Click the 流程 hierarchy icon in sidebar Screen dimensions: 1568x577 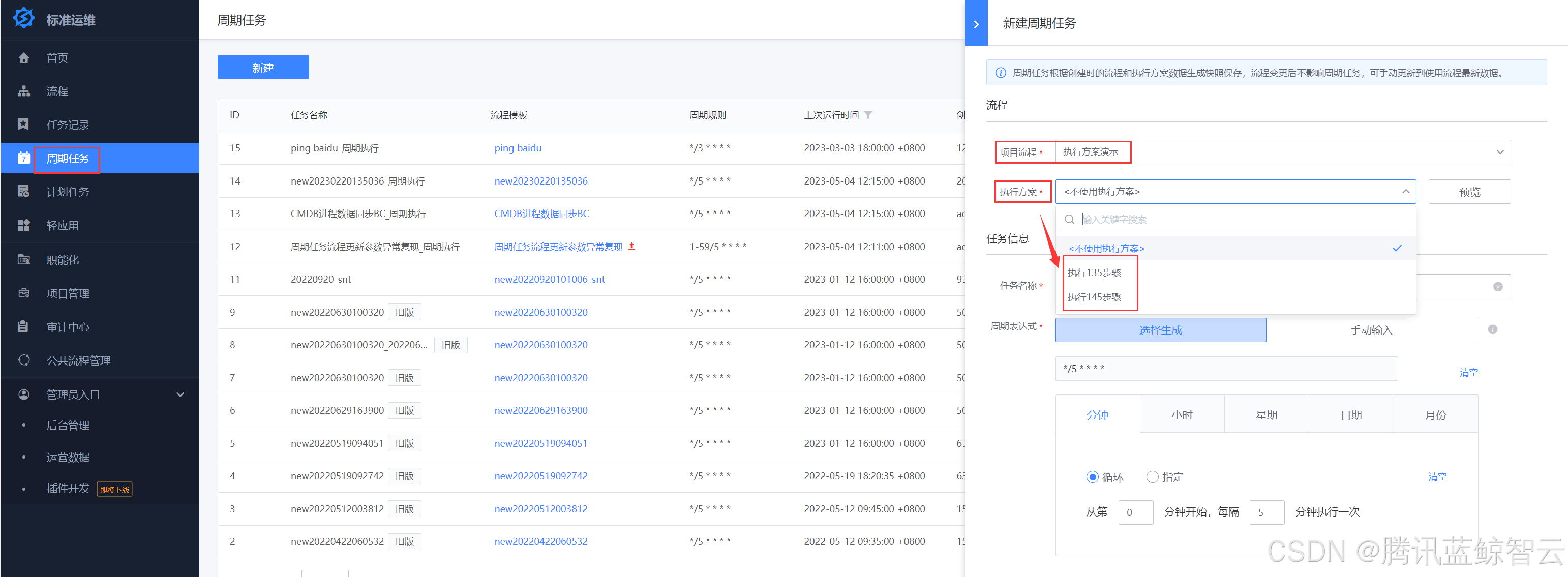24,92
